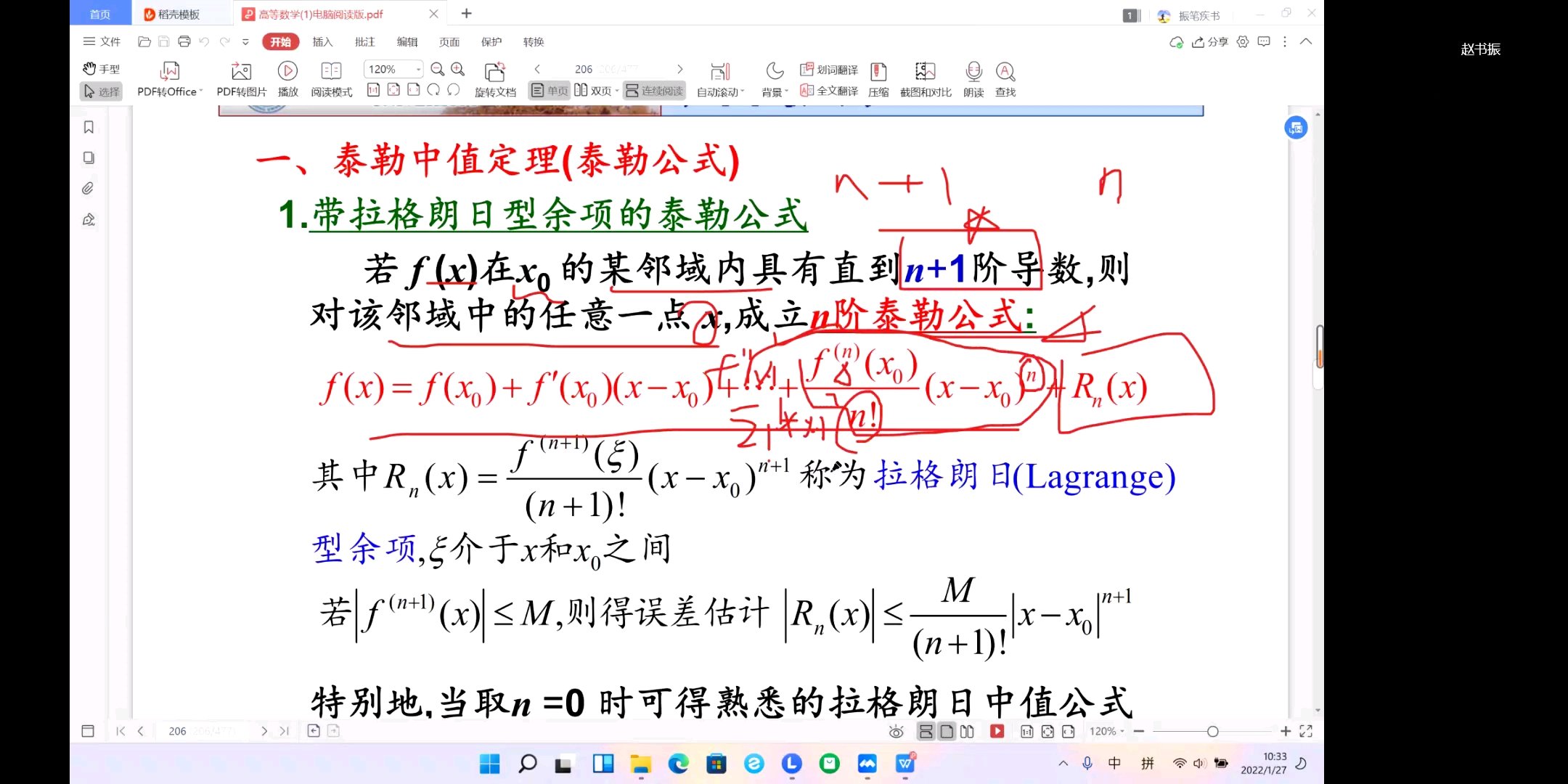
Task: Enter 阅读模式 reading mode
Action: coord(331,71)
